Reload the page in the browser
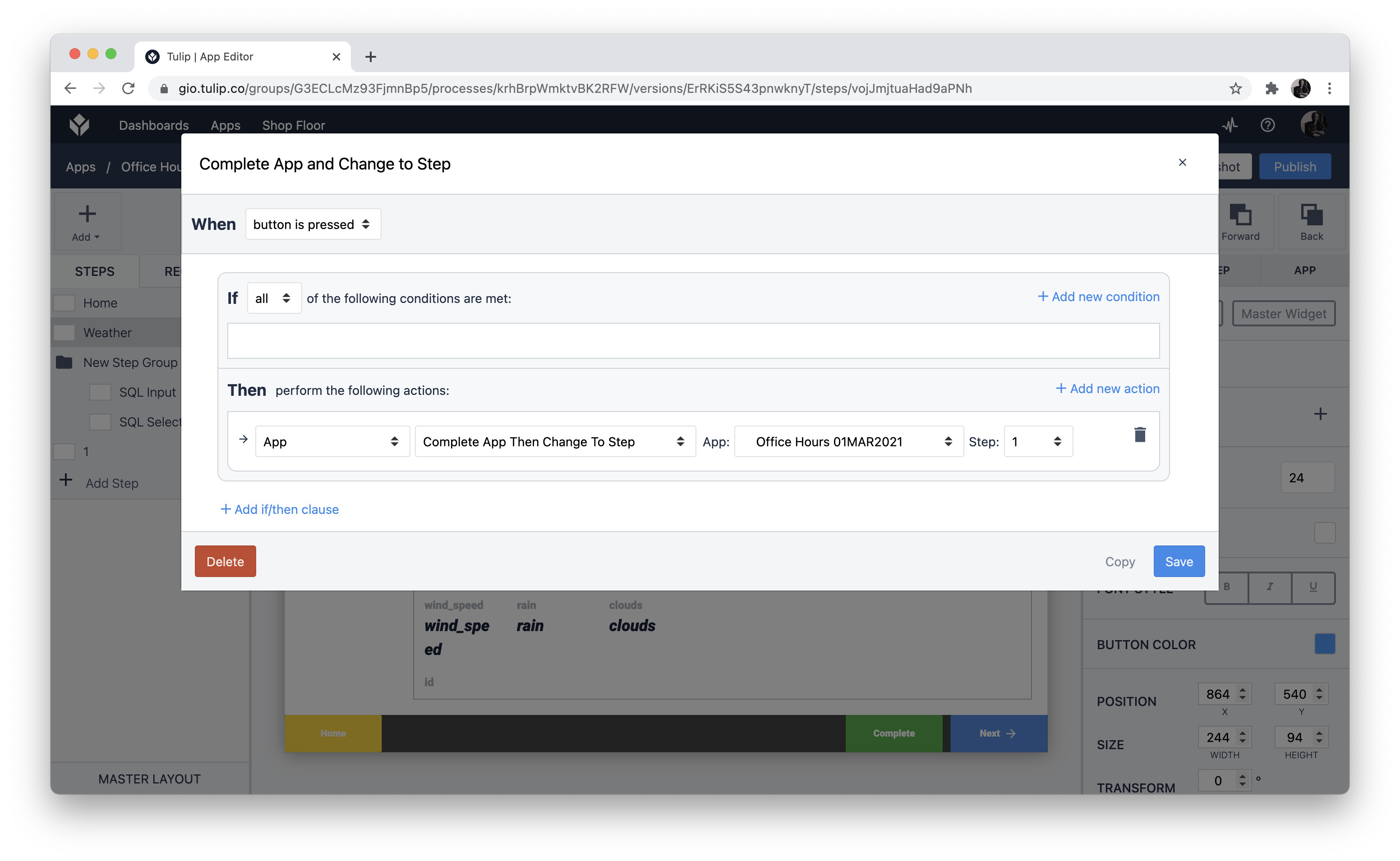1400x861 pixels. click(128, 88)
